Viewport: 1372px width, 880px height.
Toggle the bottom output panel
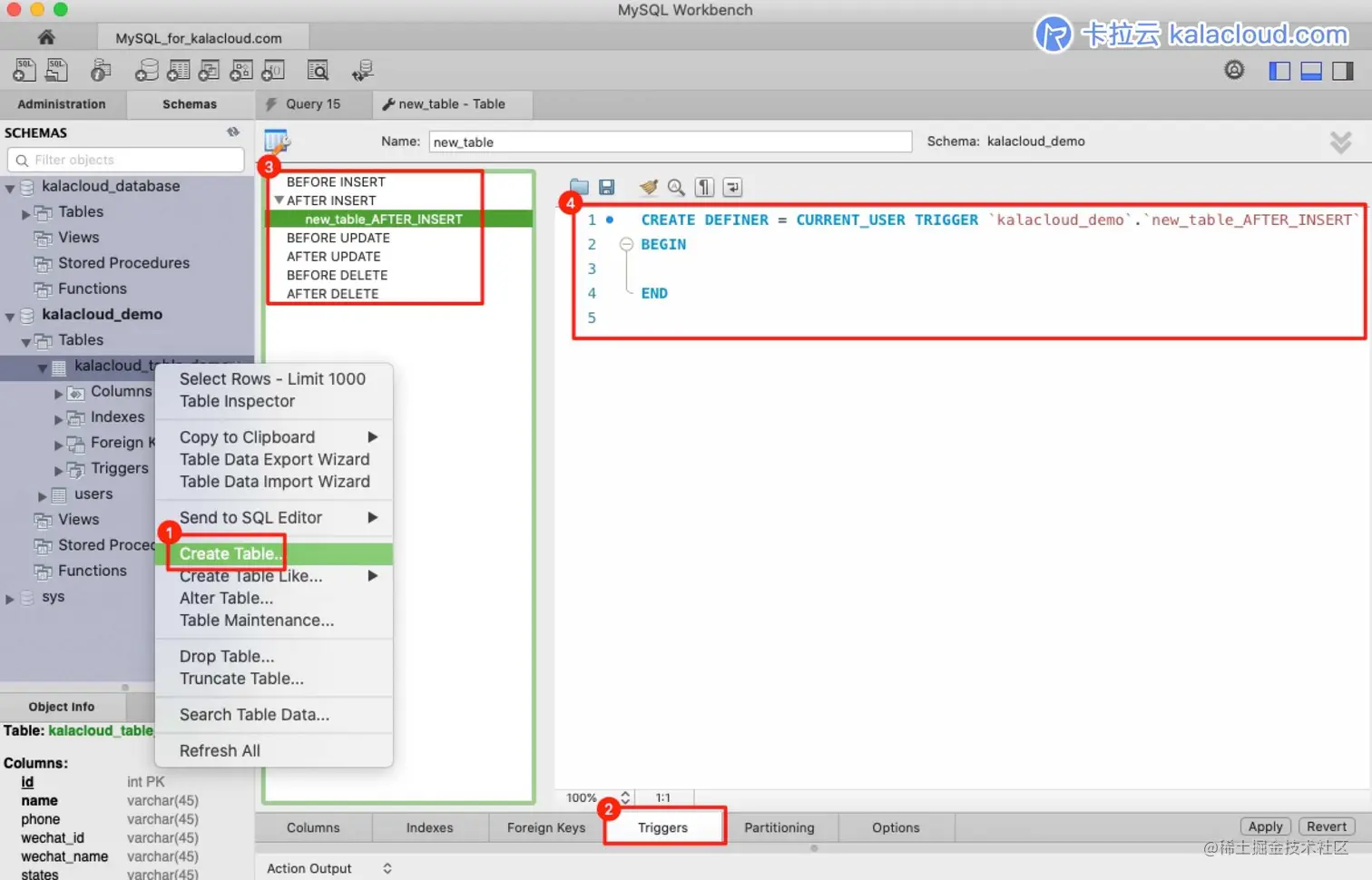1311,71
